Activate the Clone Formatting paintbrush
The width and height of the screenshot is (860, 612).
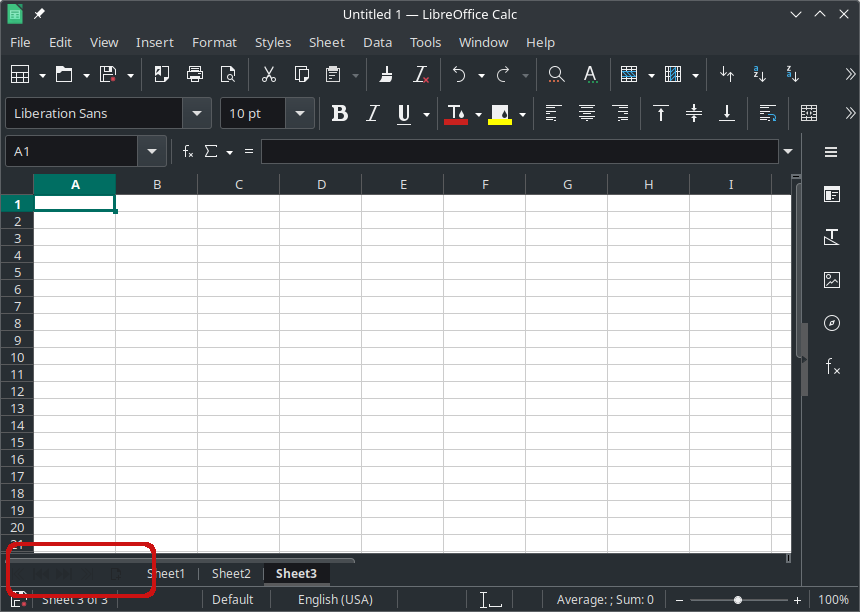tap(386, 74)
